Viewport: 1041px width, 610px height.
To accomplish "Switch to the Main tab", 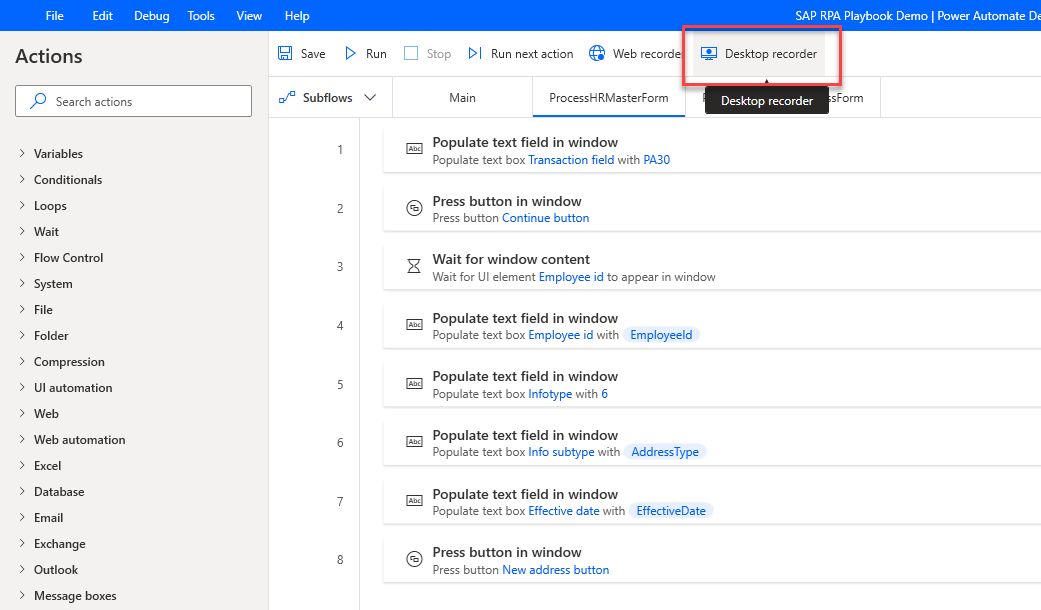I will pos(462,98).
